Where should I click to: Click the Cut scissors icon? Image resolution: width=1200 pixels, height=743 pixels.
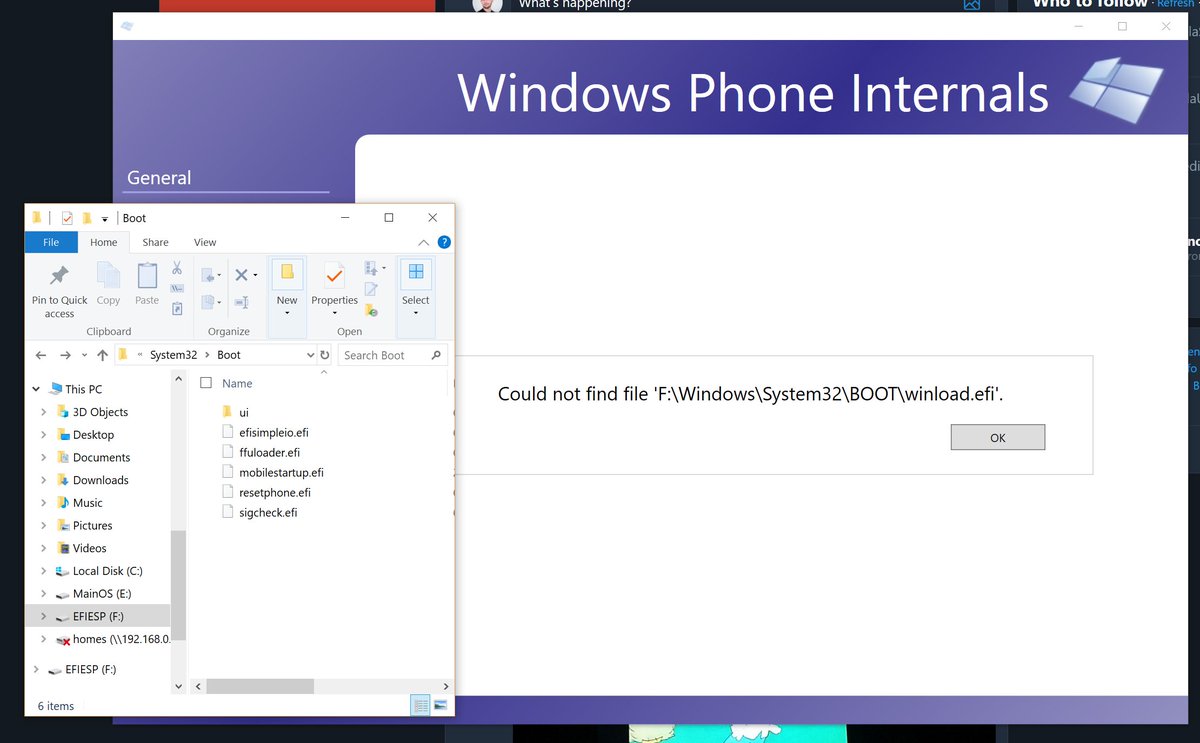177,268
